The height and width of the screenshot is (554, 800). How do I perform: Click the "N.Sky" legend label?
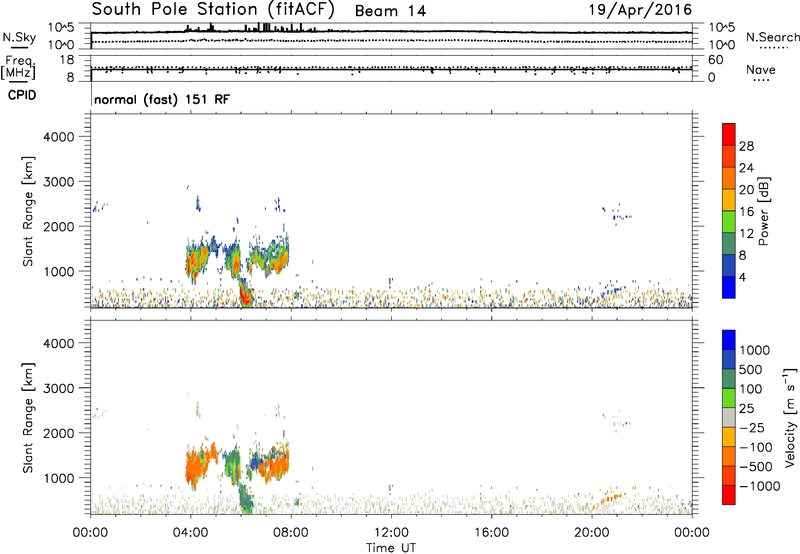[x=19, y=37]
